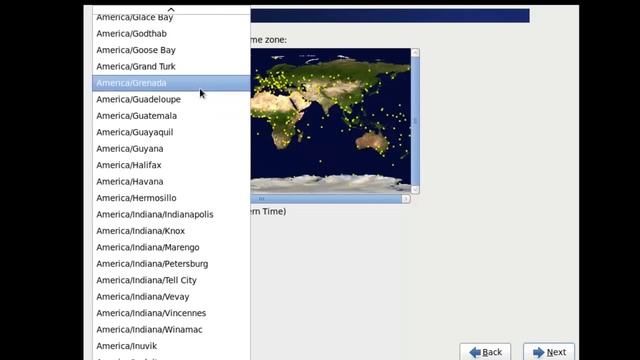Choose America/Indiana/Tell City entry
The image size is (640, 360).
pyautogui.click(x=171, y=280)
